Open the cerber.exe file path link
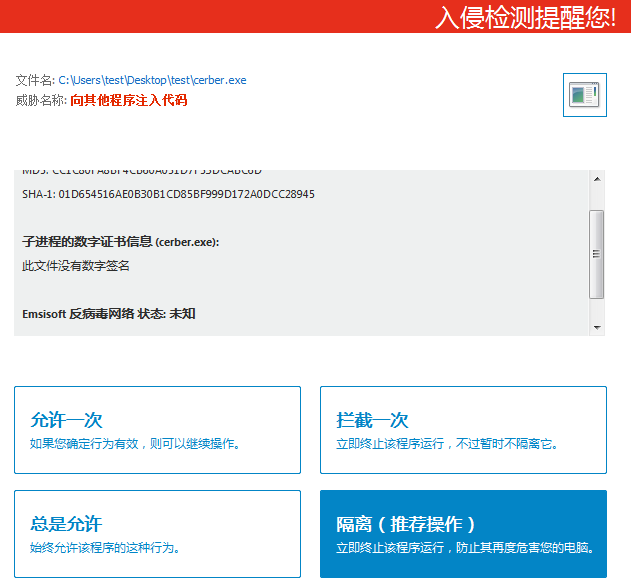Image resolution: width=631 pixels, height=588 pixels. pyautogui.click(x=153, y=80)
